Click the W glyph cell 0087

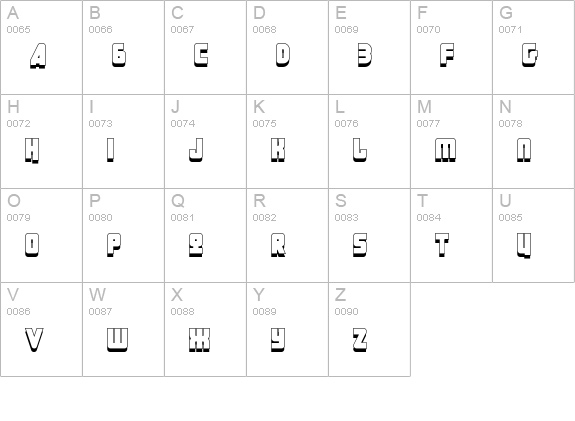[123, 329]
